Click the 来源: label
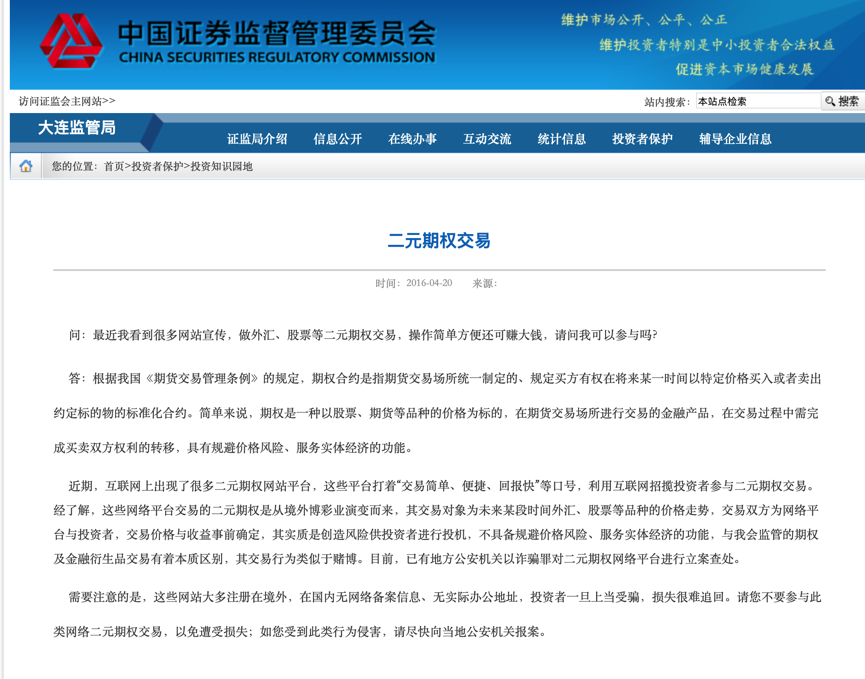This screenshot has height=679, width=865. coord(484,284)
